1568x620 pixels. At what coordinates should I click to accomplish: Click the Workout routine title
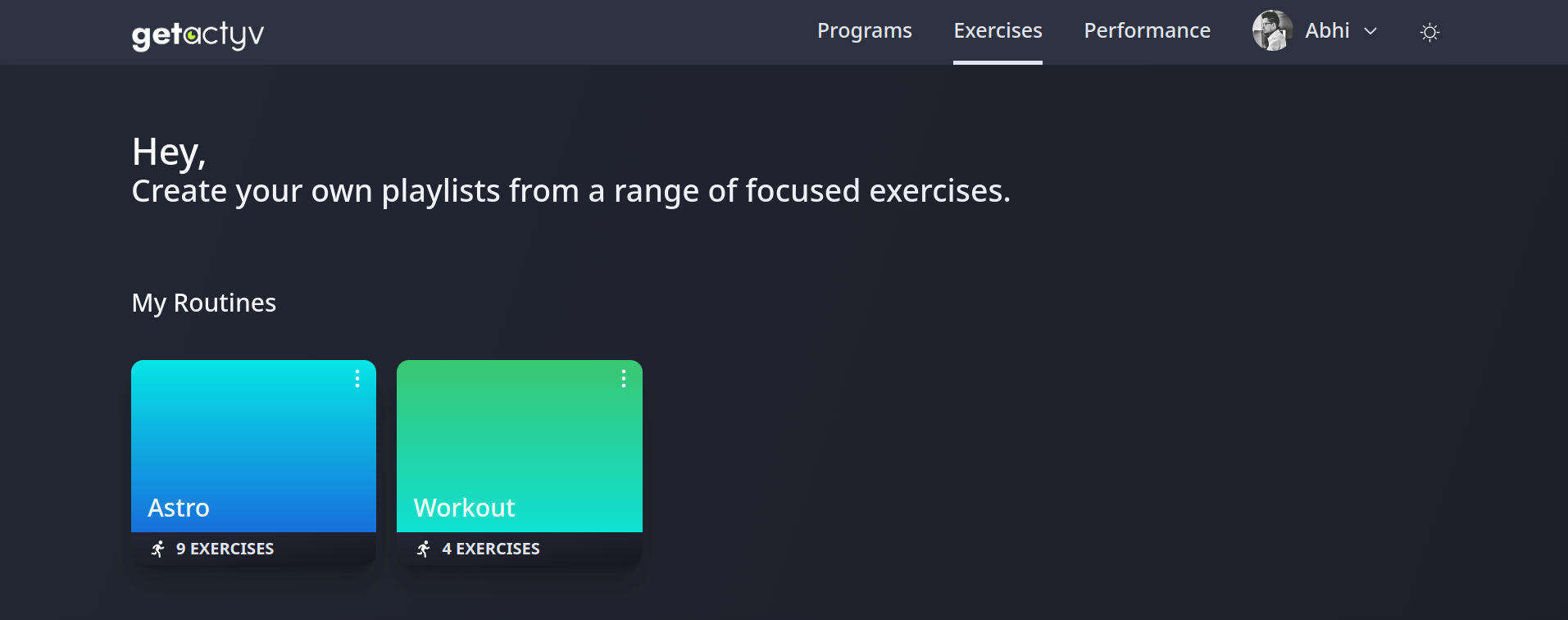click(x=464, y=508)
